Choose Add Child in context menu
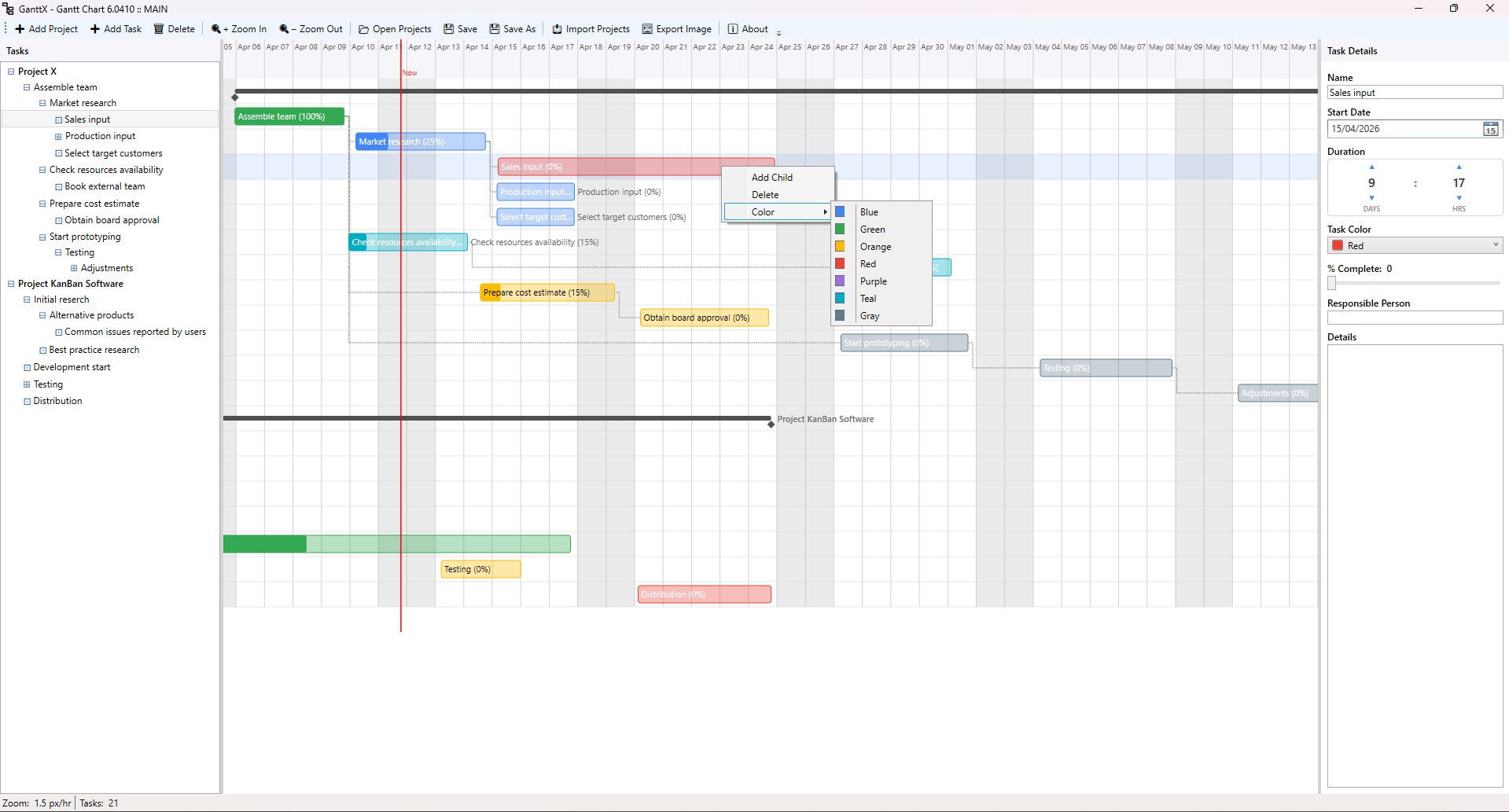The image size is (1509, 812). pyautogui.click(x=778, y=178)
